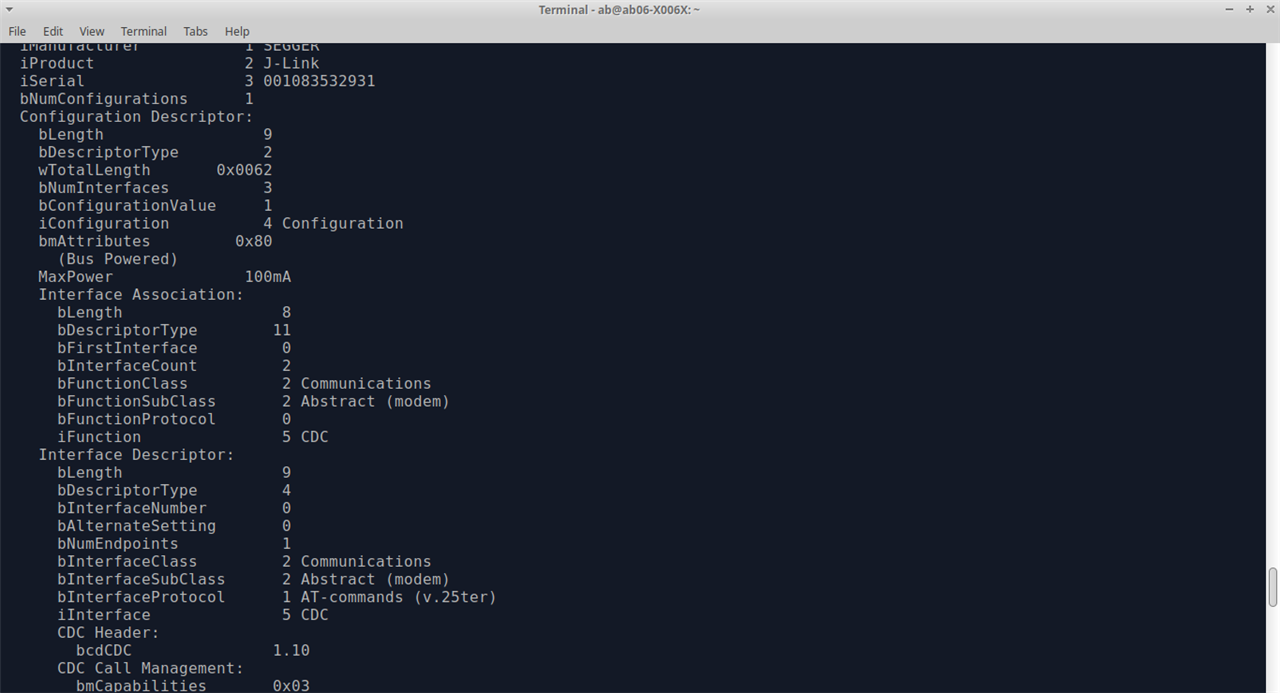The height and width of the screenshot is (693, 1280).
Task: Click the serial number 001083532931
Action: point(319,81)
